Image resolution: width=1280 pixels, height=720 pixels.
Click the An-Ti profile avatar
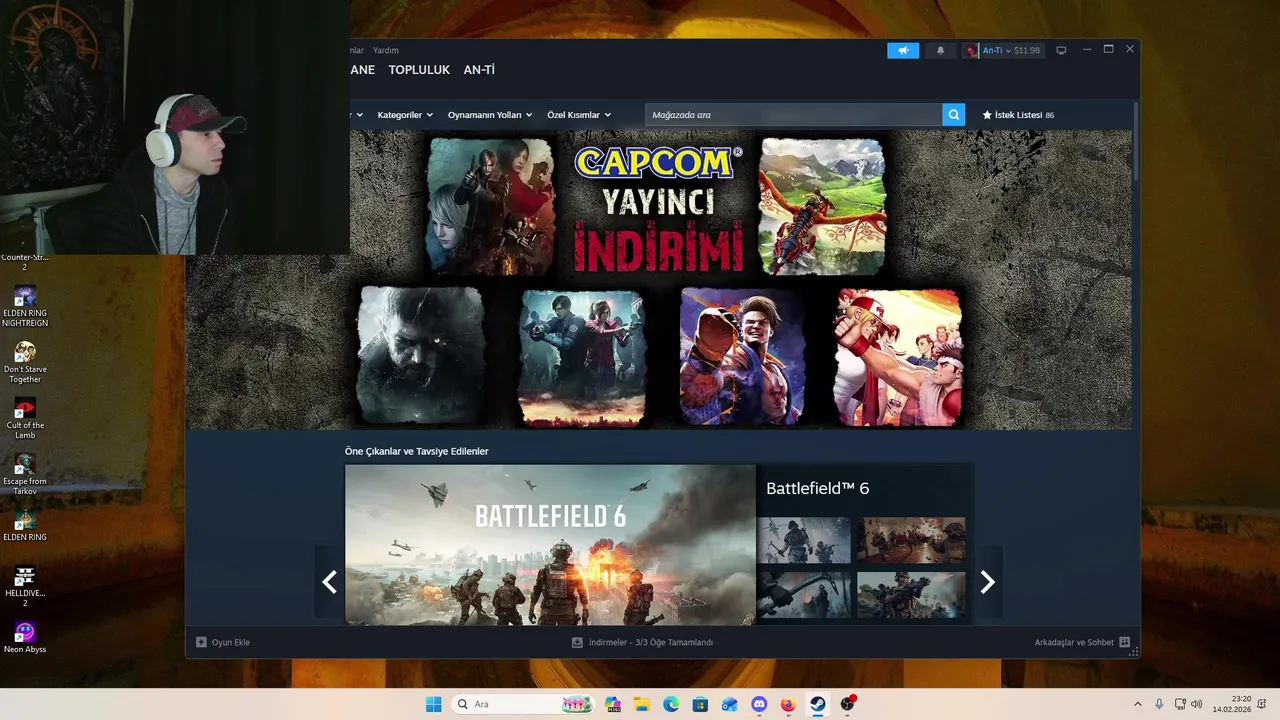971,50
